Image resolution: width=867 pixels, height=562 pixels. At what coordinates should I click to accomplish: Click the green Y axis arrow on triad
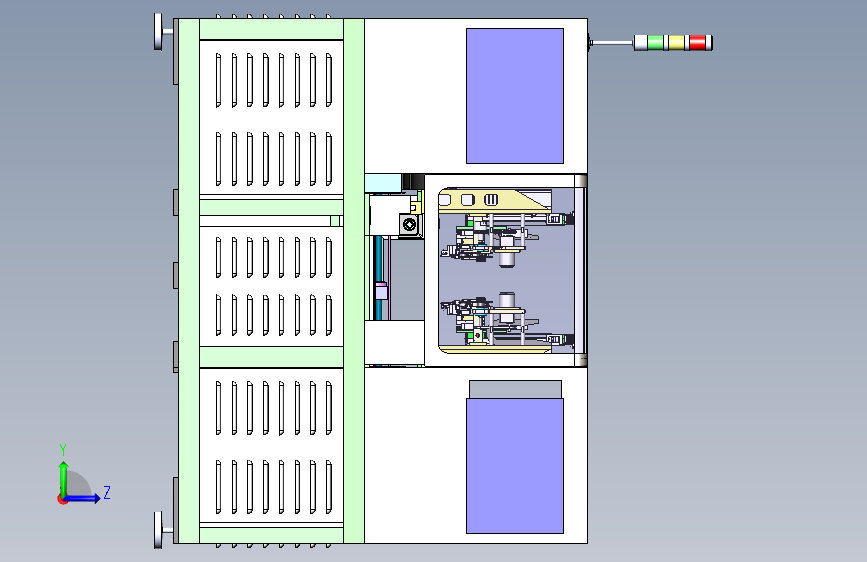coord(64,478)
